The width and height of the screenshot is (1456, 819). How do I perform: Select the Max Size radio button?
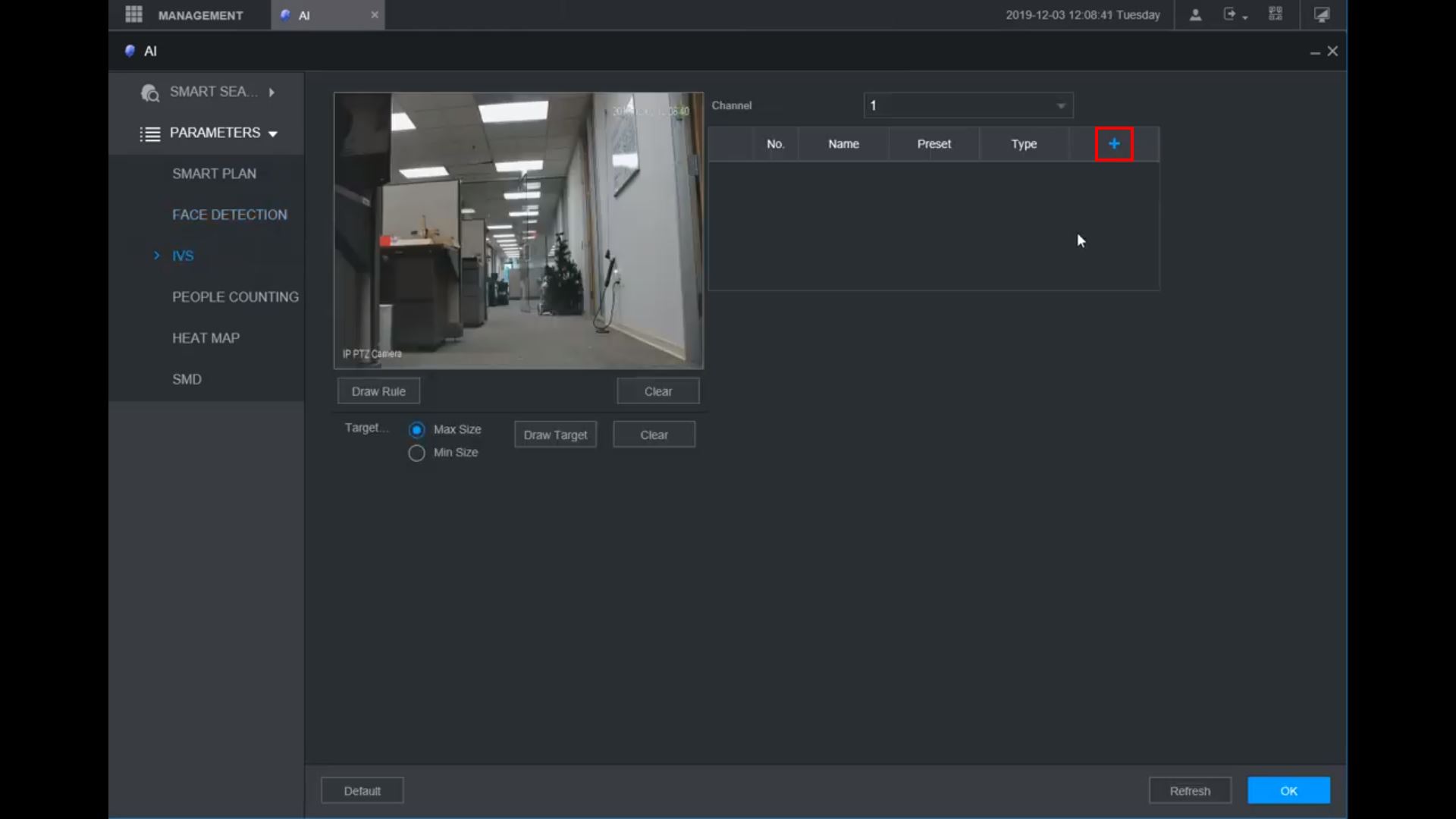416,430
